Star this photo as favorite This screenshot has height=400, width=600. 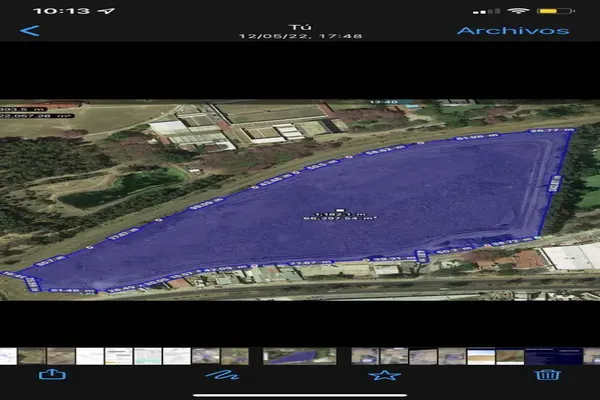pos(384,375)
